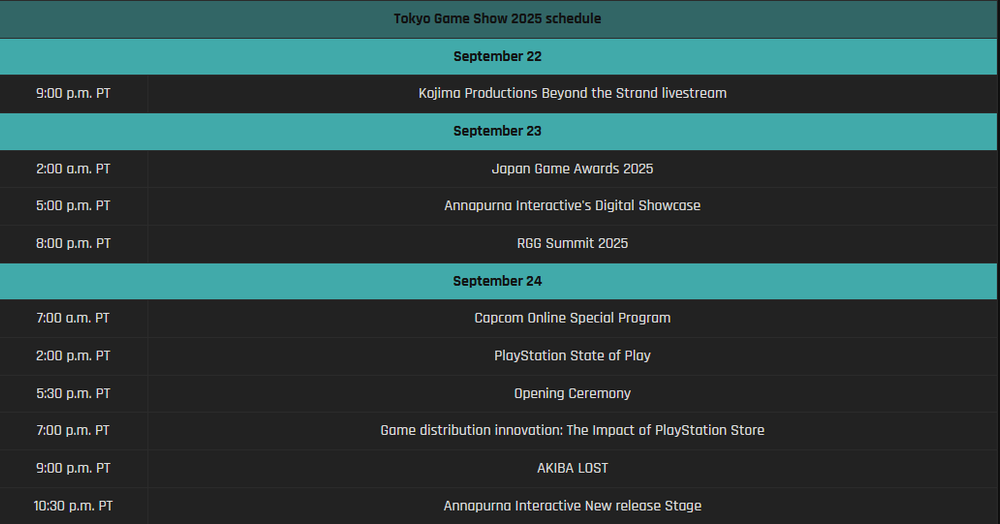Click Game distribution innovation PlayStation Store entry
Image resolution: width=1000 pixels, height=524 pixels.
point(572,430)
